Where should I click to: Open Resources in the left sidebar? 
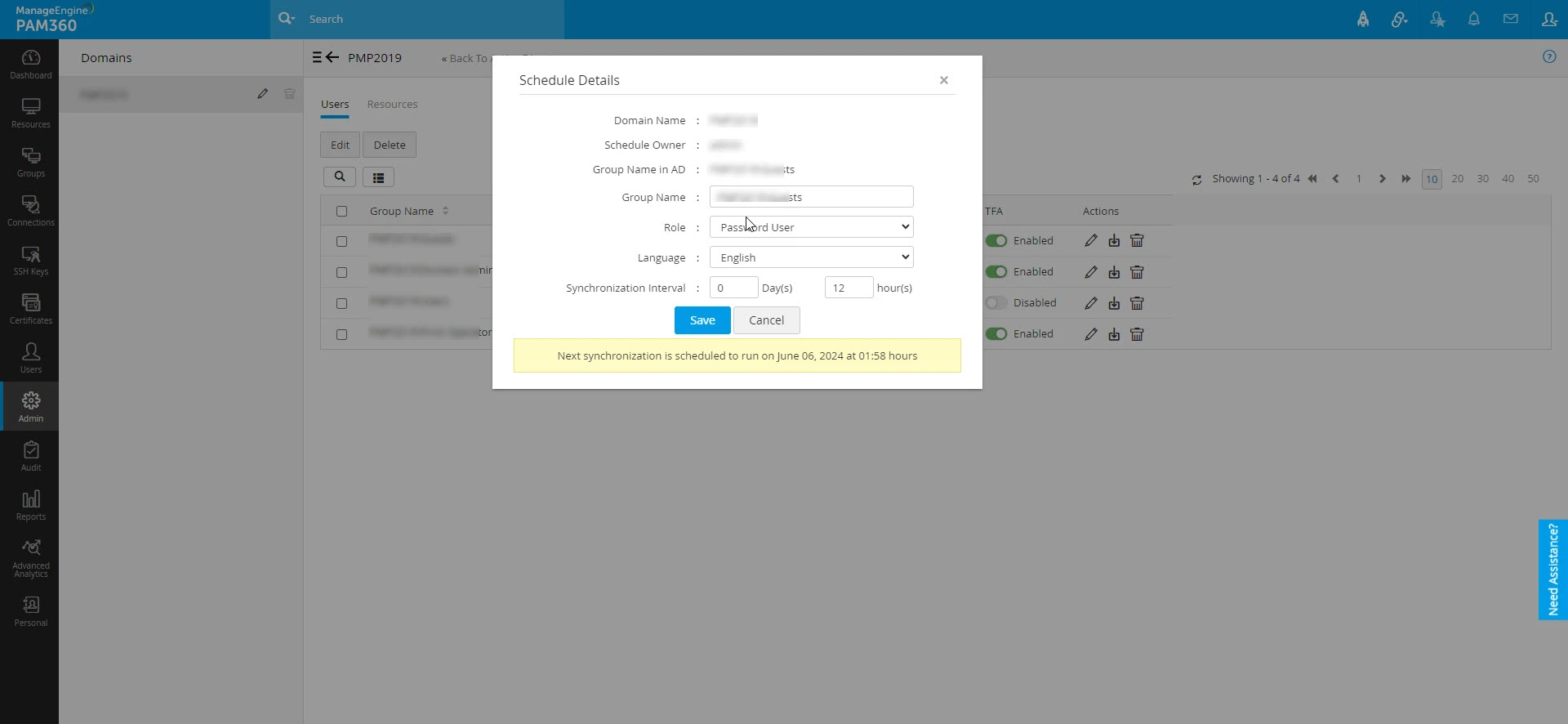(x=30, y=113)
